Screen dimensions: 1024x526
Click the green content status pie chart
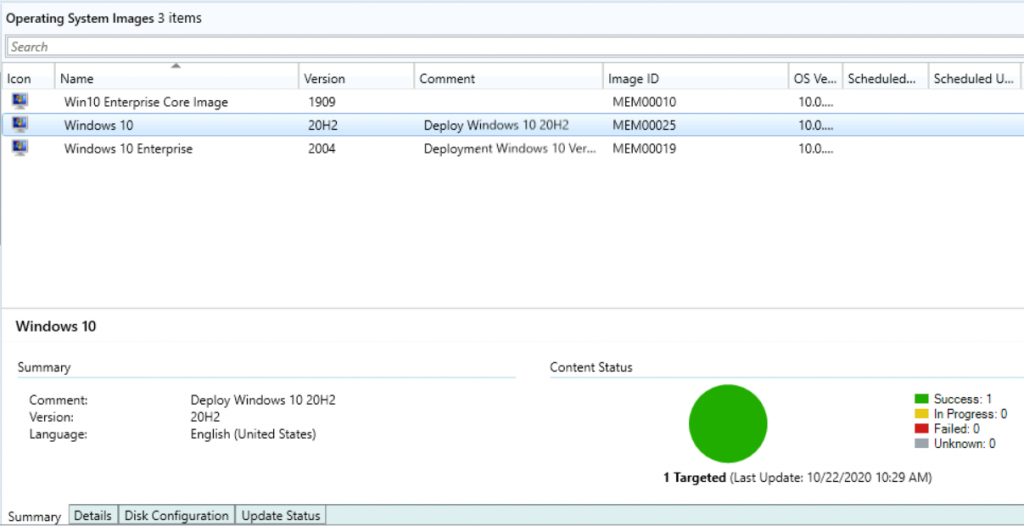click(728, 423)
